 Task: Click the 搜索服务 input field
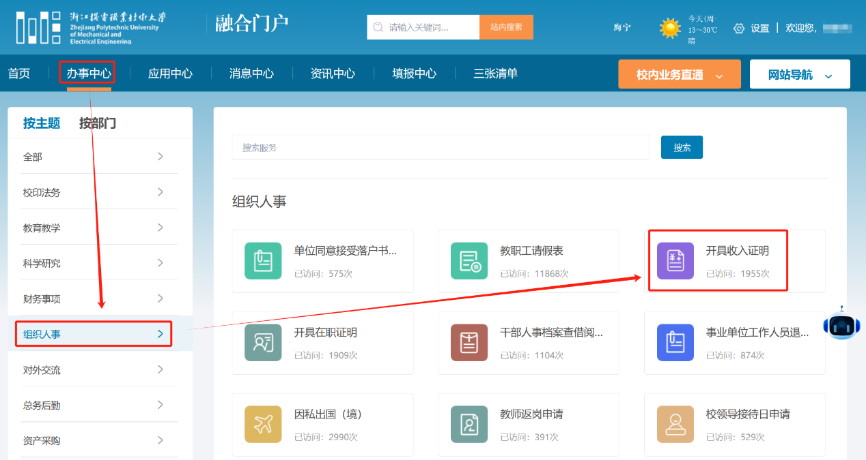click(440, 147)
